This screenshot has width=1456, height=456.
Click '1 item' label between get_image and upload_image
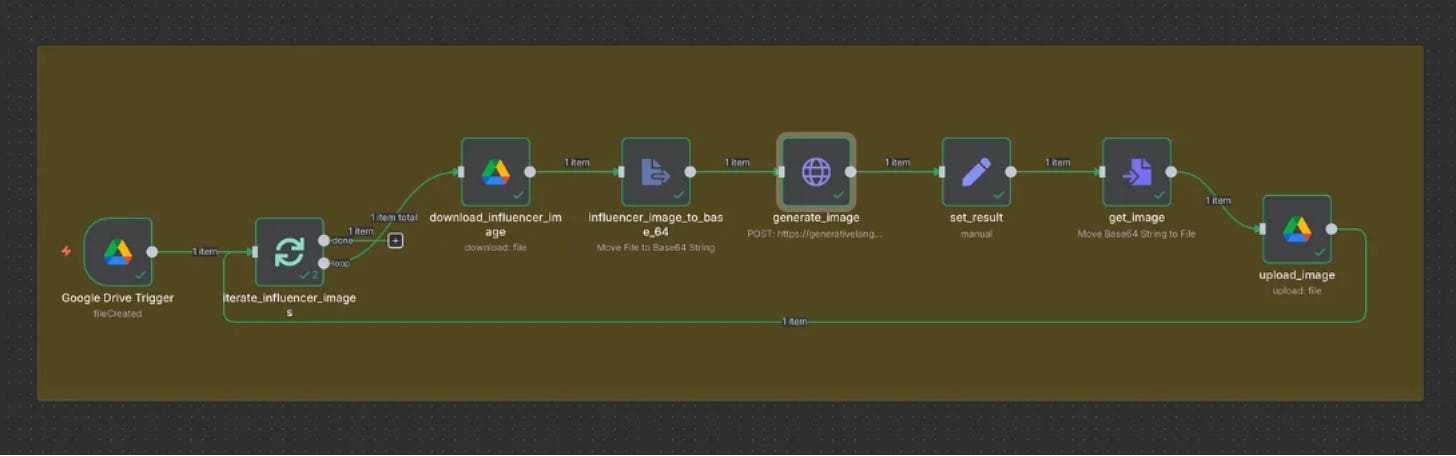[x=1217, y=200]
